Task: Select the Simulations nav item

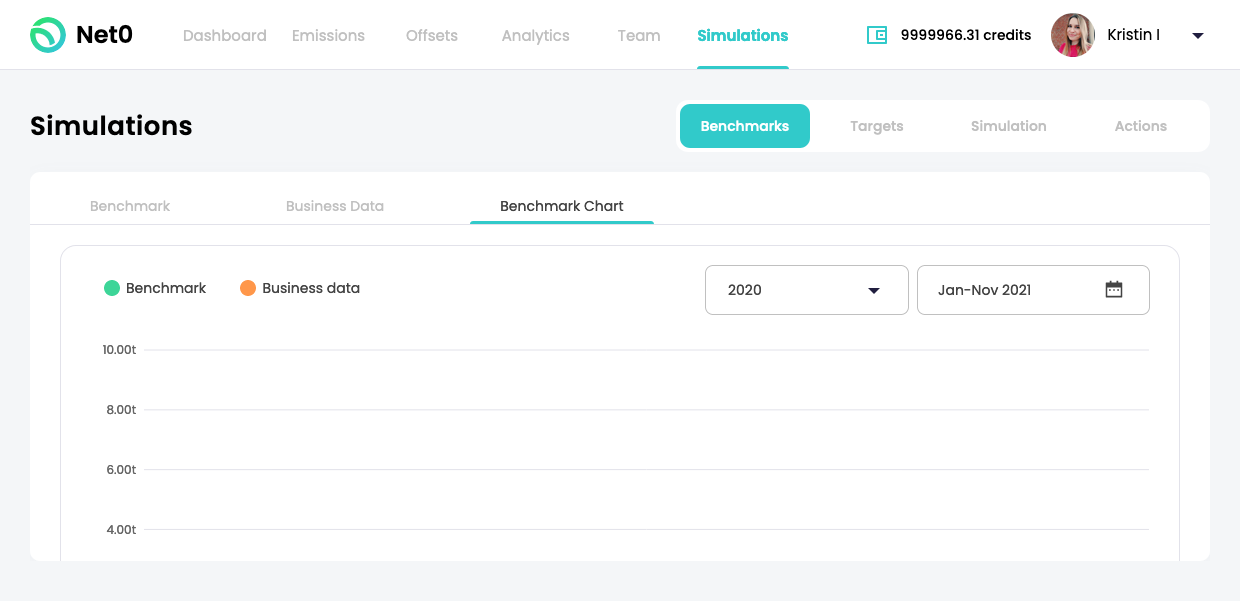Action: 743,35
